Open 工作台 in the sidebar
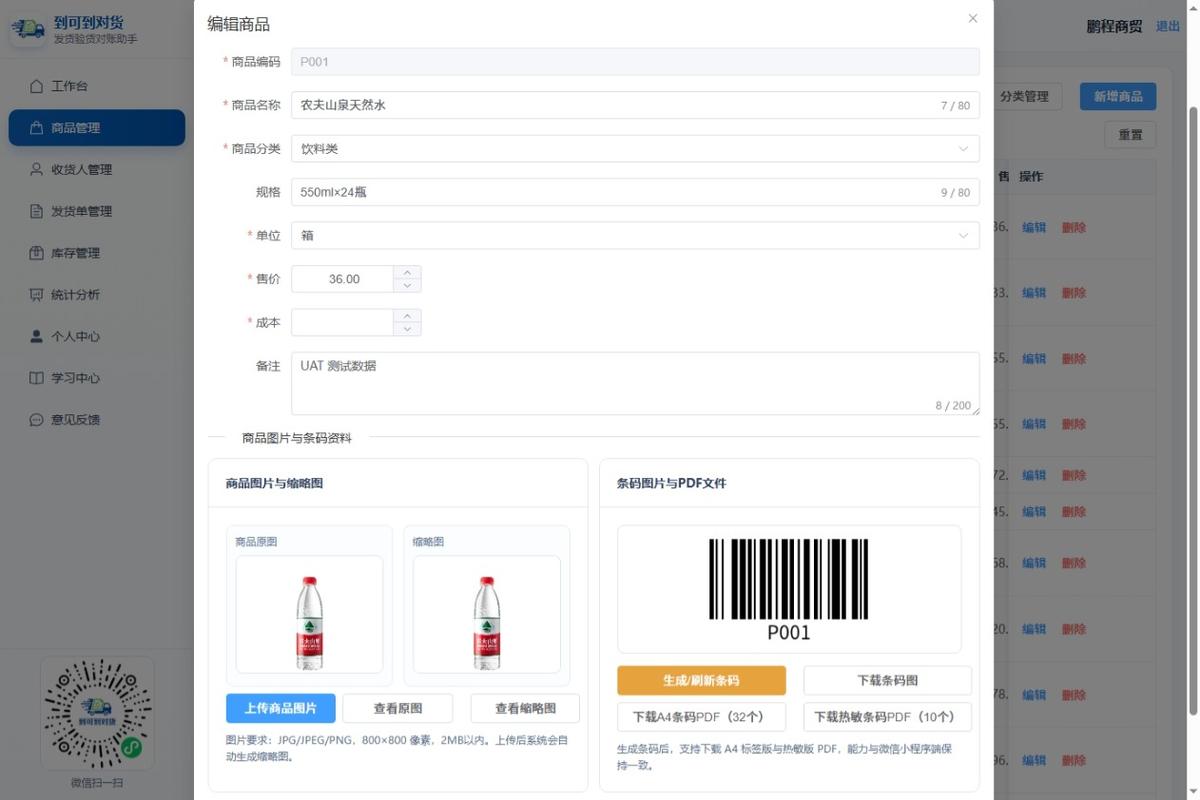The width and height of the screenshot is (1200, 800). 97,86
